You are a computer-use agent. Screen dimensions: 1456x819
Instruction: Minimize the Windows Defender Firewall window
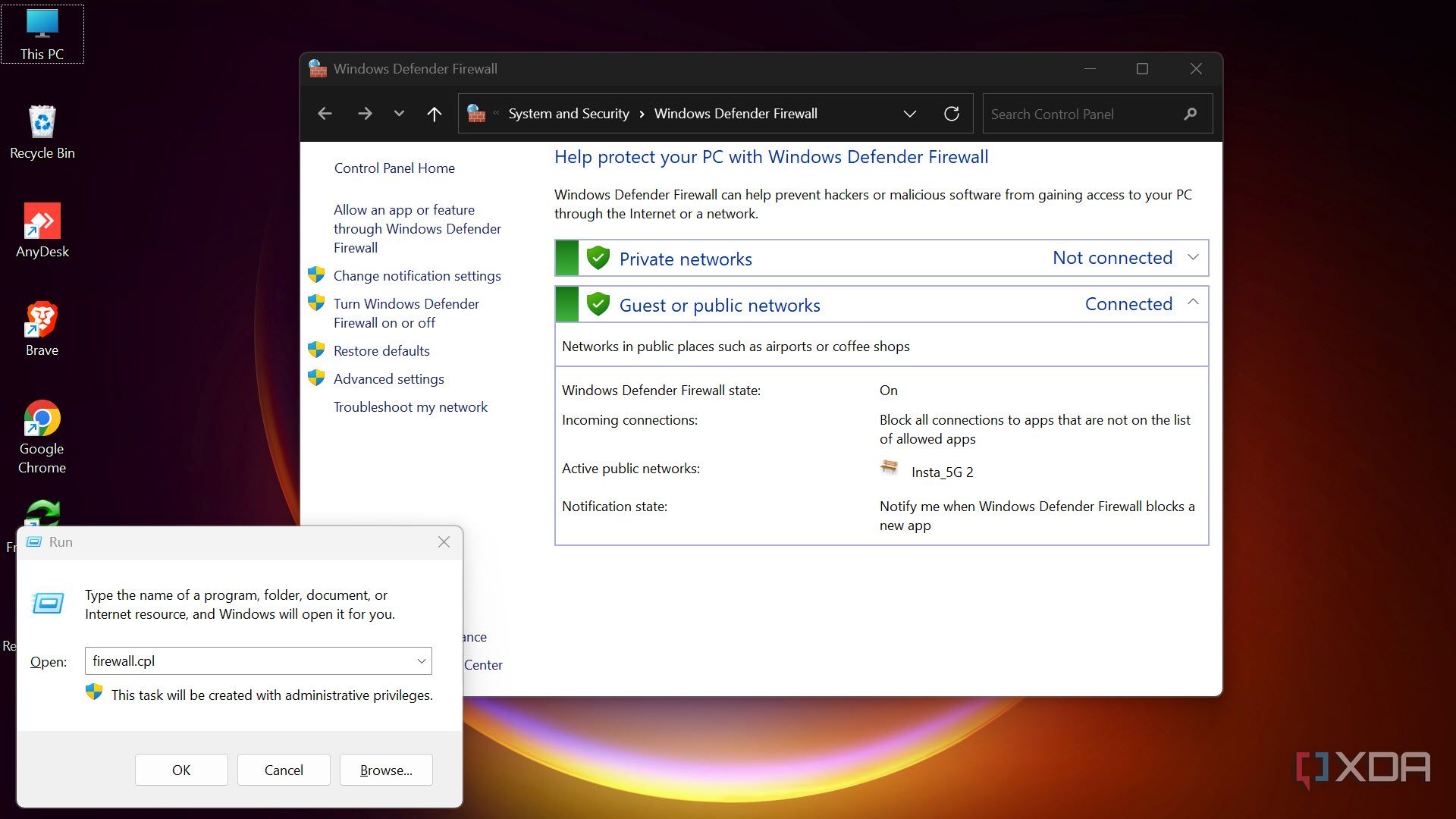(x=1090, y=69)
